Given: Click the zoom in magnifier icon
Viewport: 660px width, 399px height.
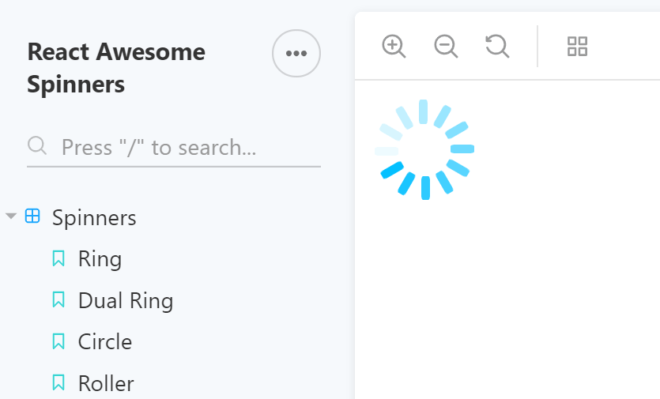Looking at the screenshot, I should click(x=394, y=46).
